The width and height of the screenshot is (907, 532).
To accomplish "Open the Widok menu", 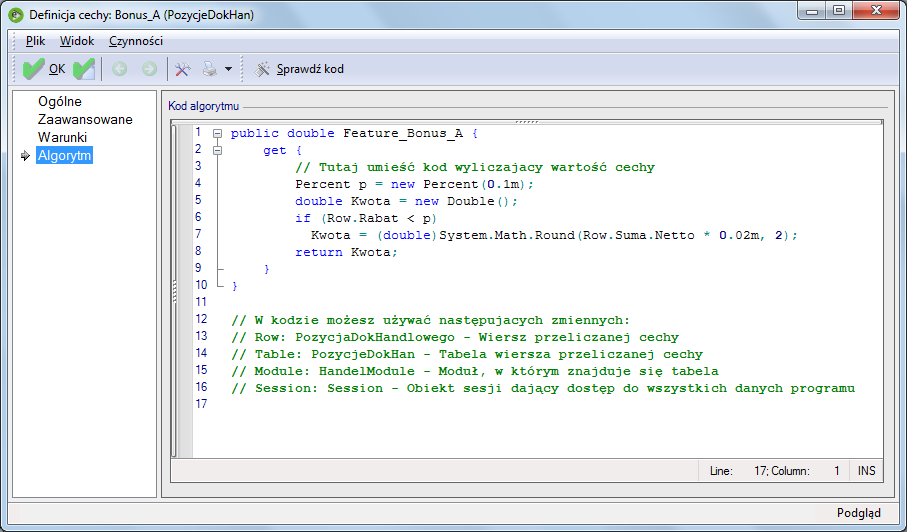I will [x=77, y=40].
